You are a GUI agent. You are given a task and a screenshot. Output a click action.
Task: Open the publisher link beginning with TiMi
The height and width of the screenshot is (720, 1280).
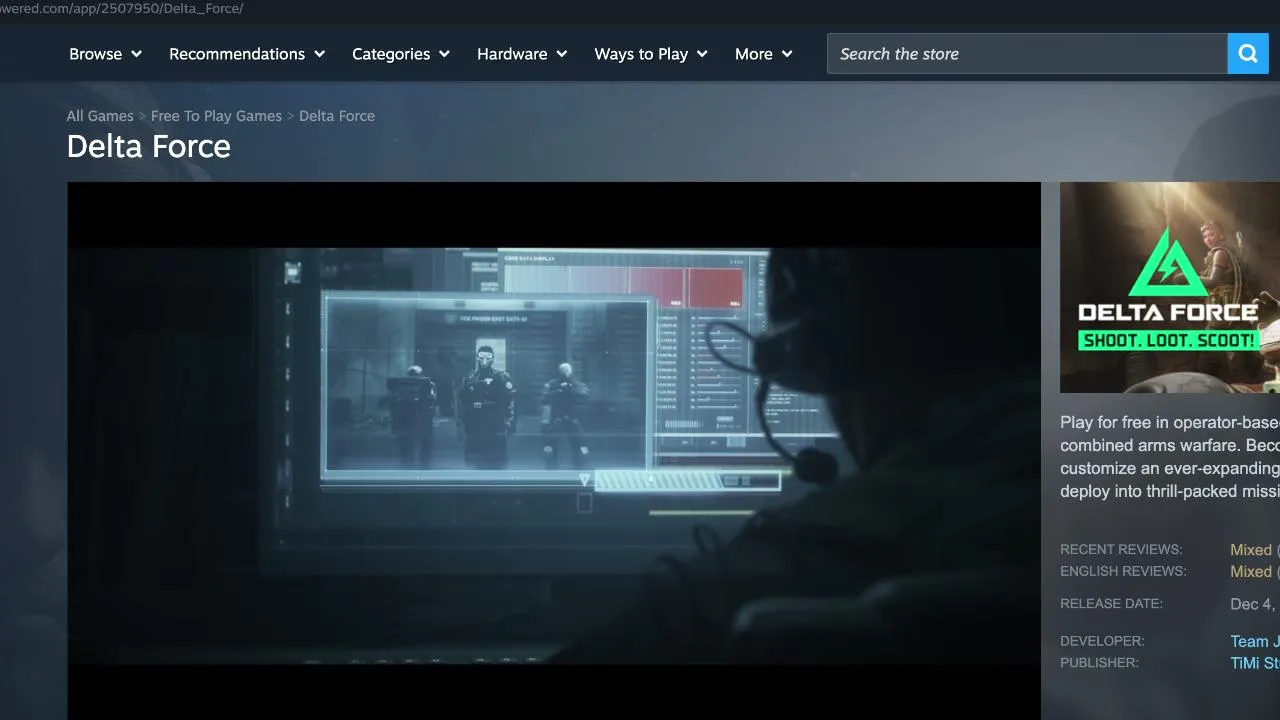(x=1255, y=664)
